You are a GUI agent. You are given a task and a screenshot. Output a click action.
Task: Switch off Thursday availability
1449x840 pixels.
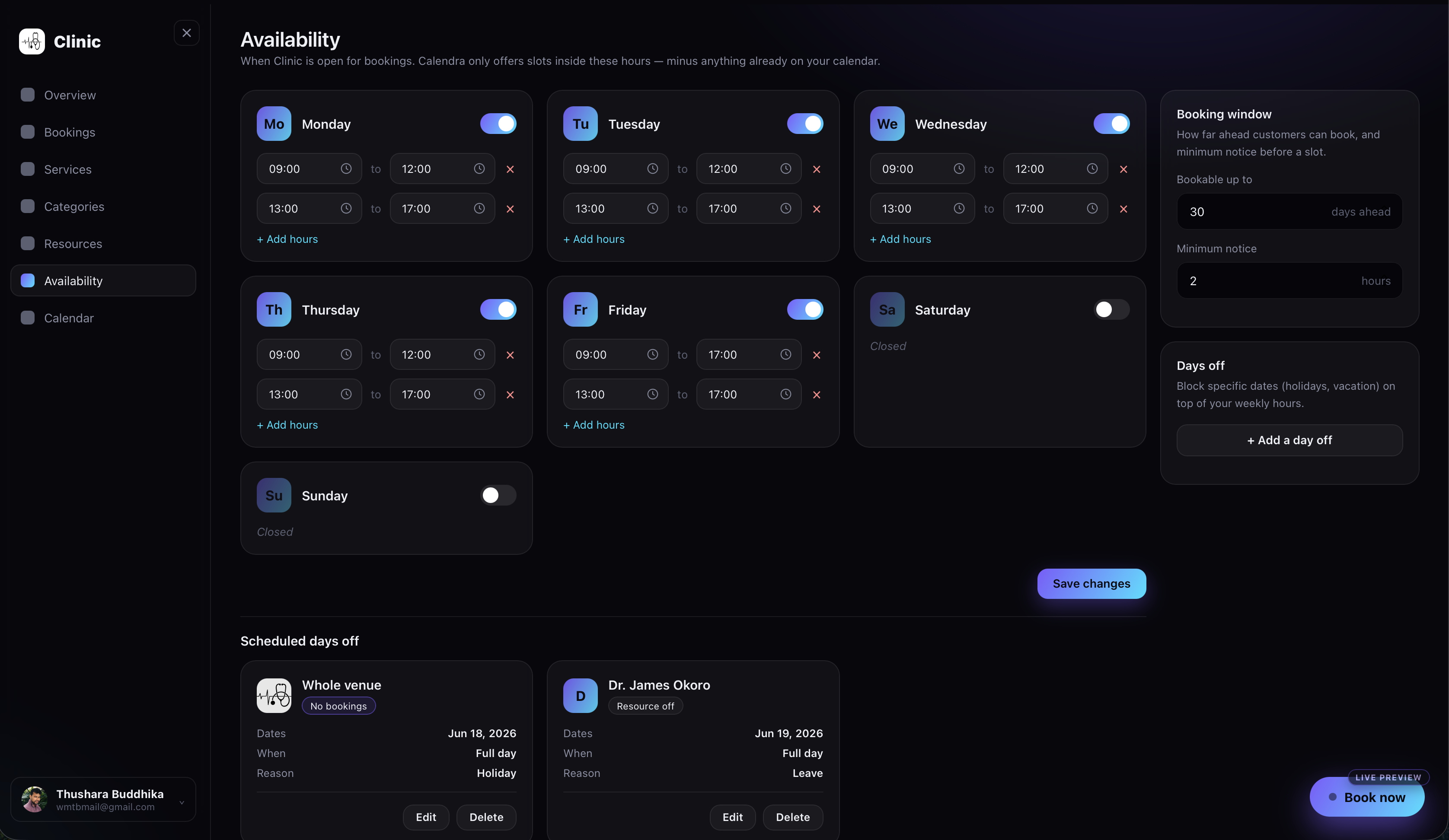pyautogui.click(x=498, y=309)
